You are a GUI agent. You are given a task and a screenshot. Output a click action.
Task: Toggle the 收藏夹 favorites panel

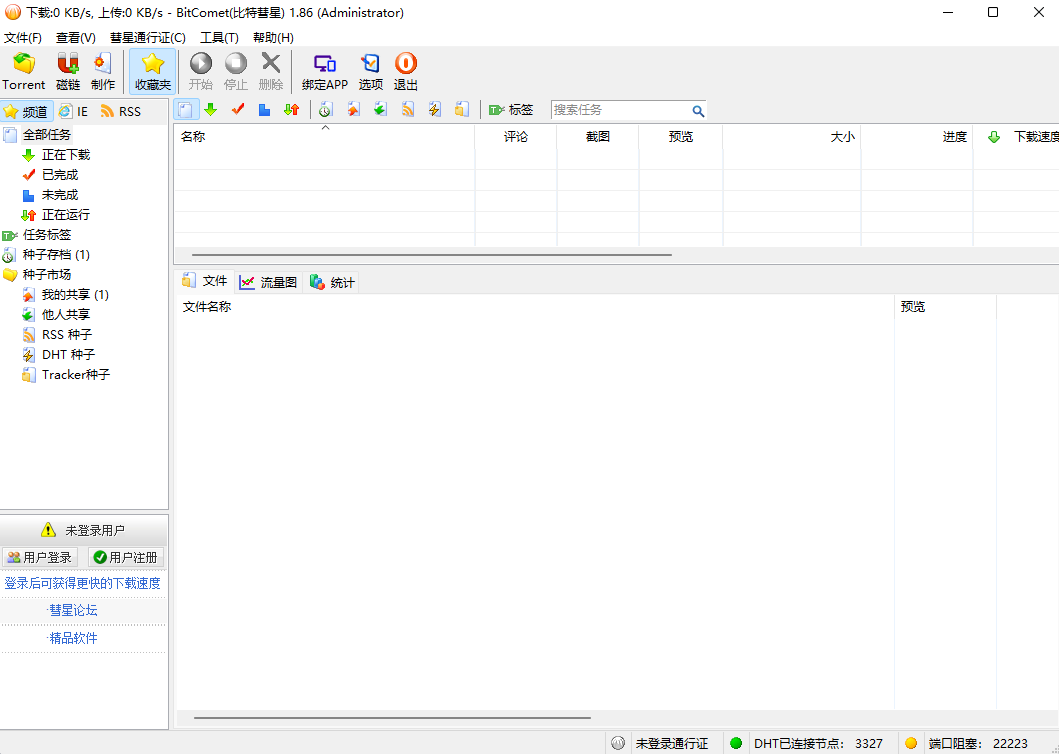click(x=153, y=71)
